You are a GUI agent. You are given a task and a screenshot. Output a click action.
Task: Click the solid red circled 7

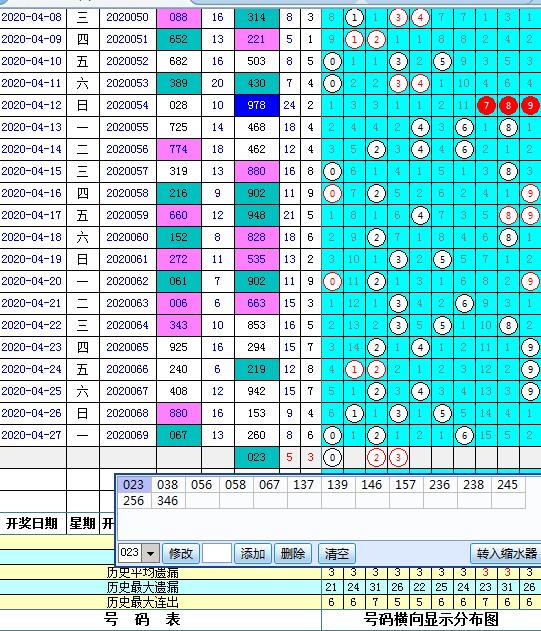pos(486,105)
